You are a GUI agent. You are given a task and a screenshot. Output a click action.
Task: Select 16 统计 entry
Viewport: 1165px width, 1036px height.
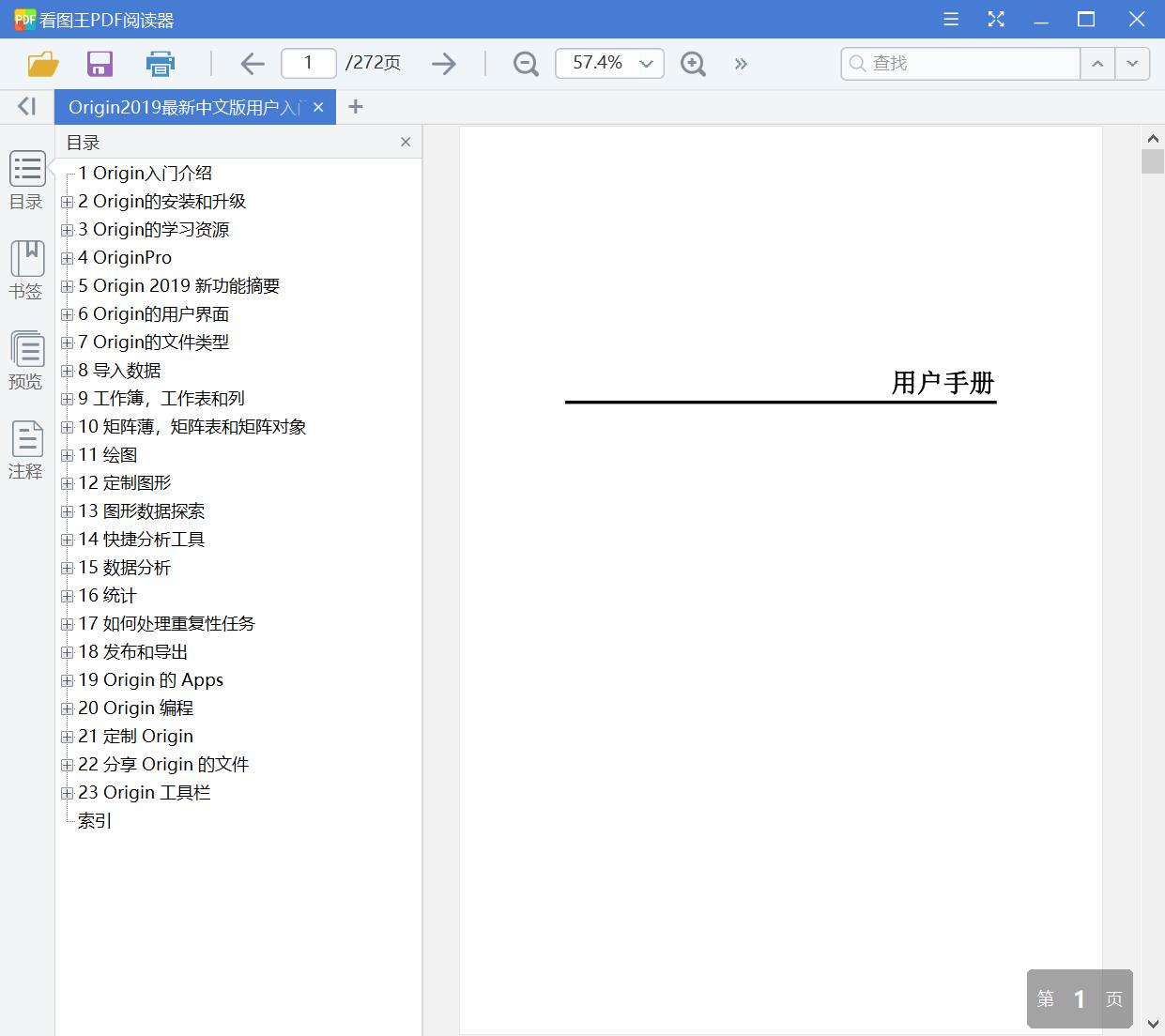[108, 595]
